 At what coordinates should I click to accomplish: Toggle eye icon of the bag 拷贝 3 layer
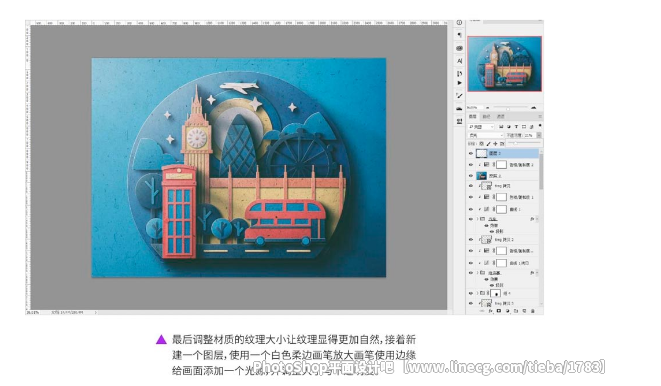point(471,303)
